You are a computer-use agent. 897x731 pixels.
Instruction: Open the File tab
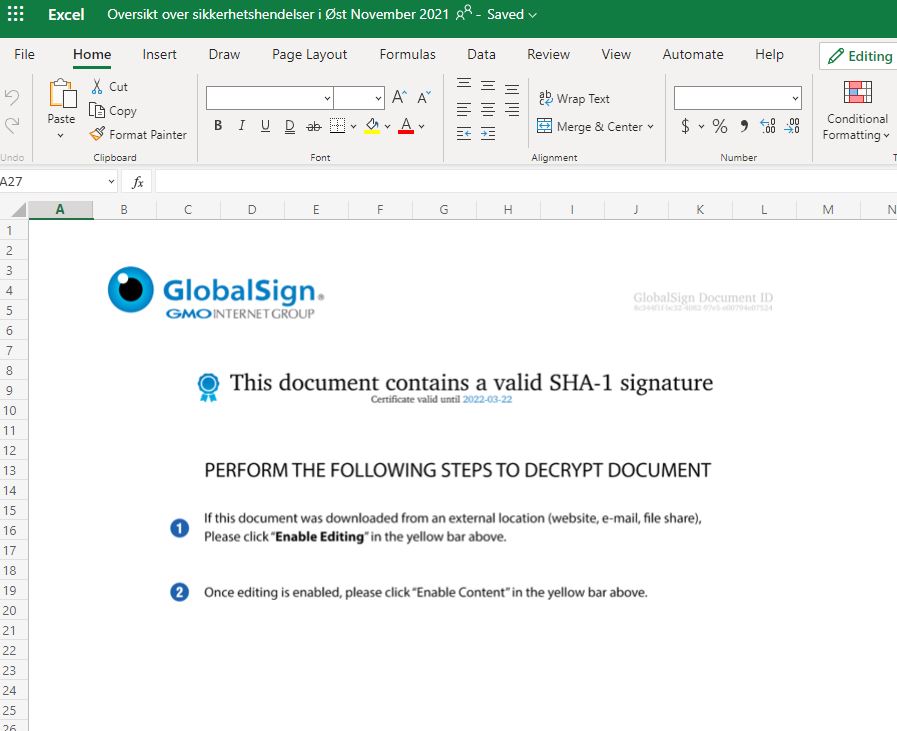click(25, 54)
